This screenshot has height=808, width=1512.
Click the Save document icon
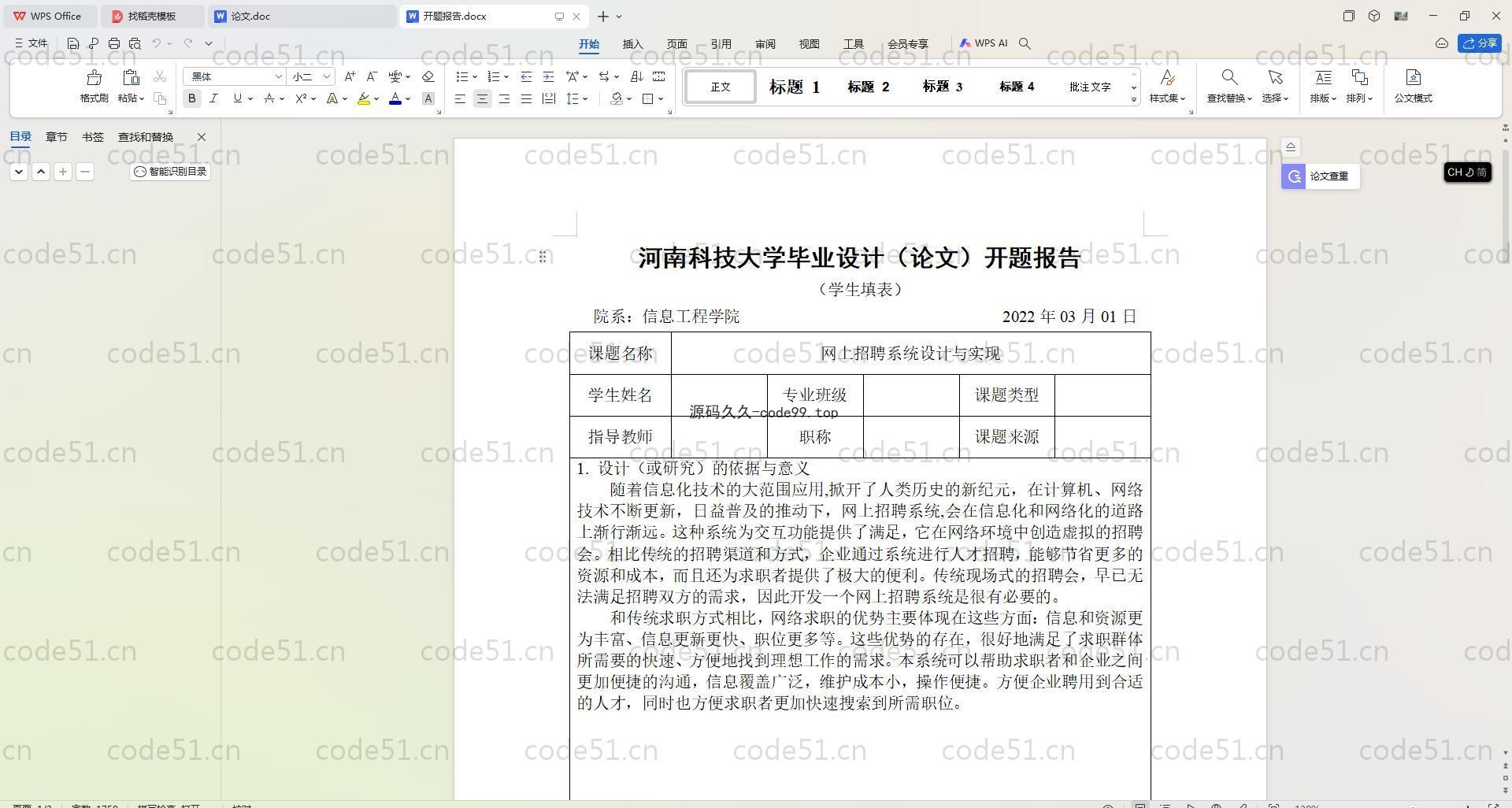pyautogui.click(x=73, y=43)
